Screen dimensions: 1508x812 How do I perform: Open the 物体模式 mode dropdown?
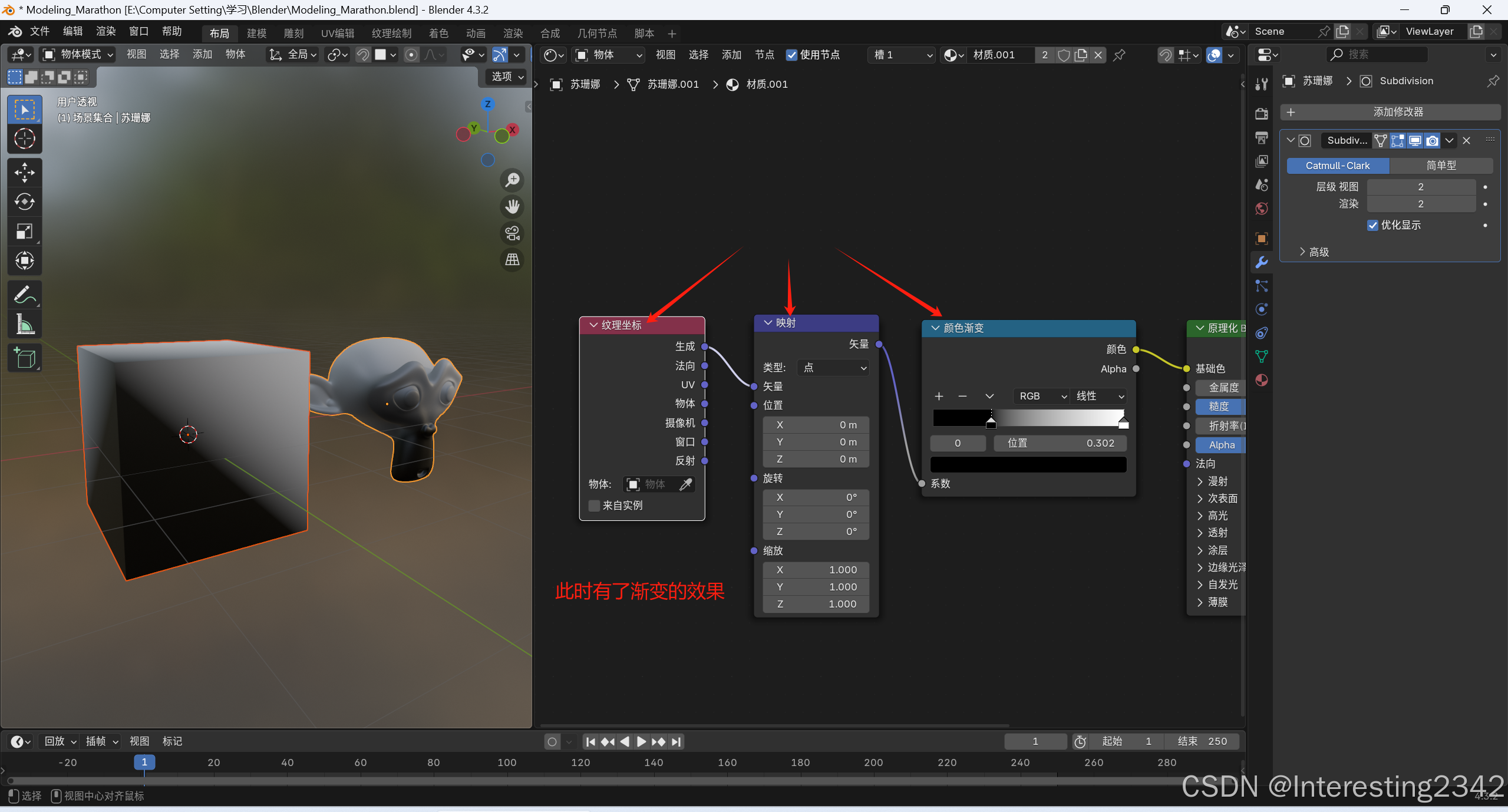coord(77,55)
